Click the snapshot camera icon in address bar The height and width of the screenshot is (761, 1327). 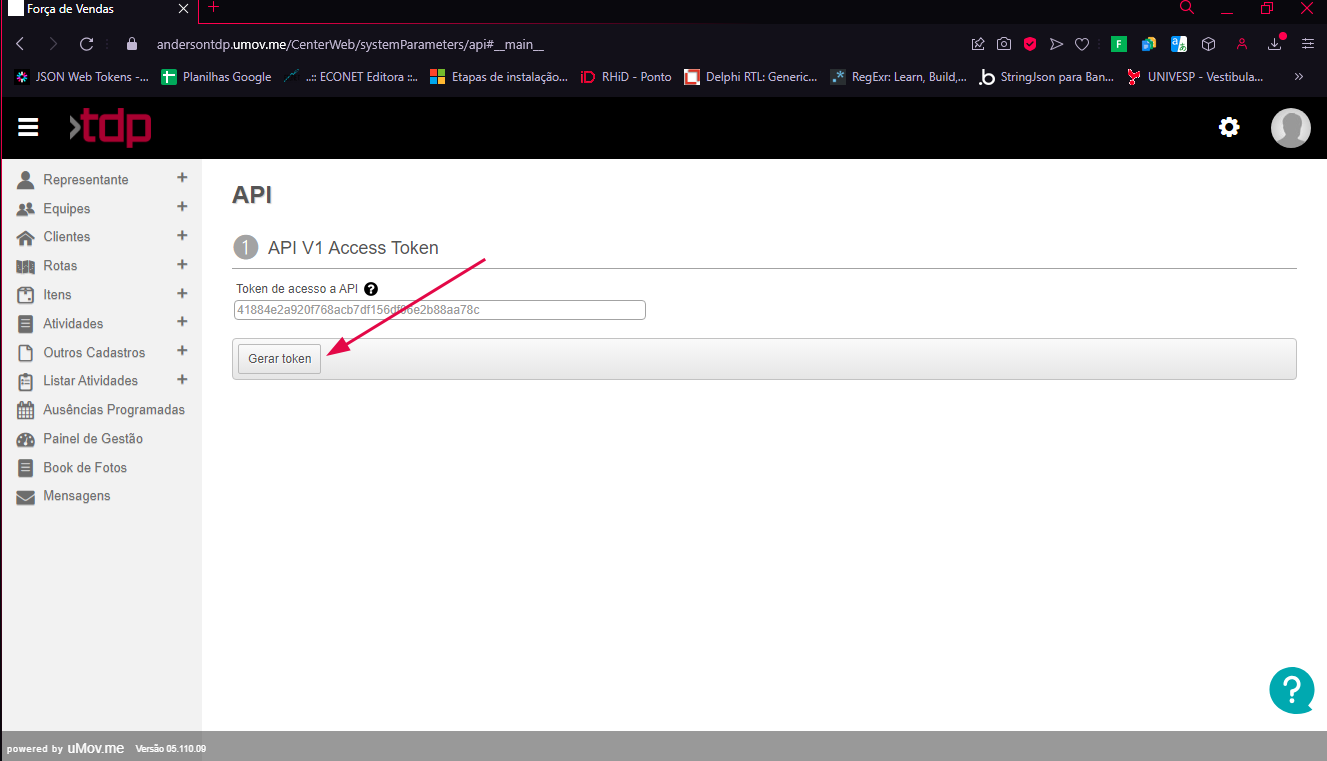click(1004, 44)
